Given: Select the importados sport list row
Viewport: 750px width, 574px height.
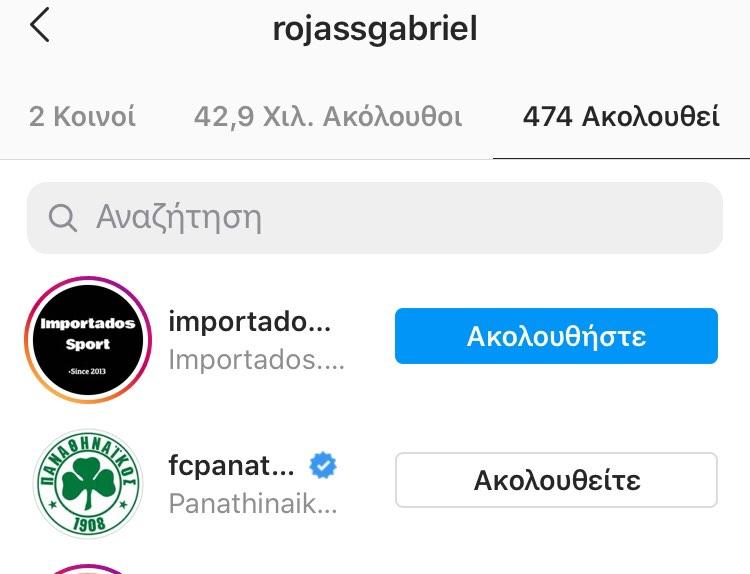Looking at the screenshot, I should [x=375, y=340].
